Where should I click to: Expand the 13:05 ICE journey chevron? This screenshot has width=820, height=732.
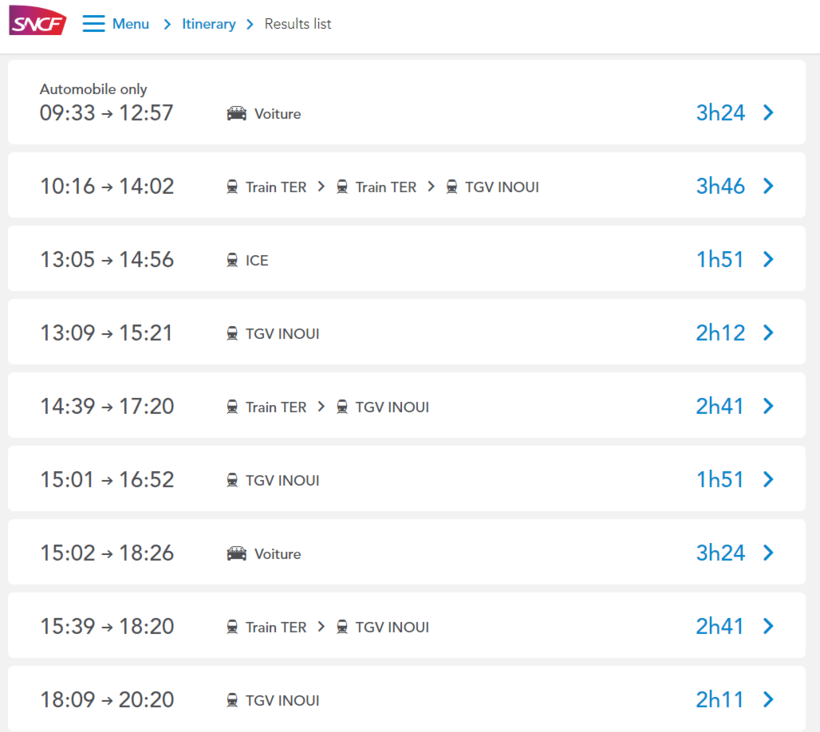pos(768,260)
